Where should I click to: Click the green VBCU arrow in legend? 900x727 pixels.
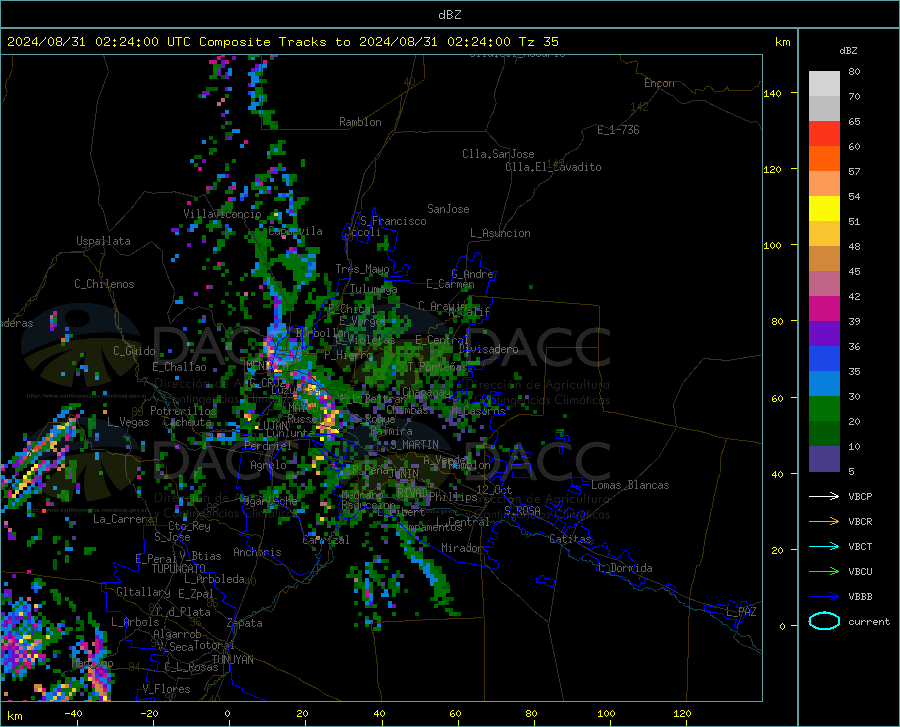tap(824, 572)
